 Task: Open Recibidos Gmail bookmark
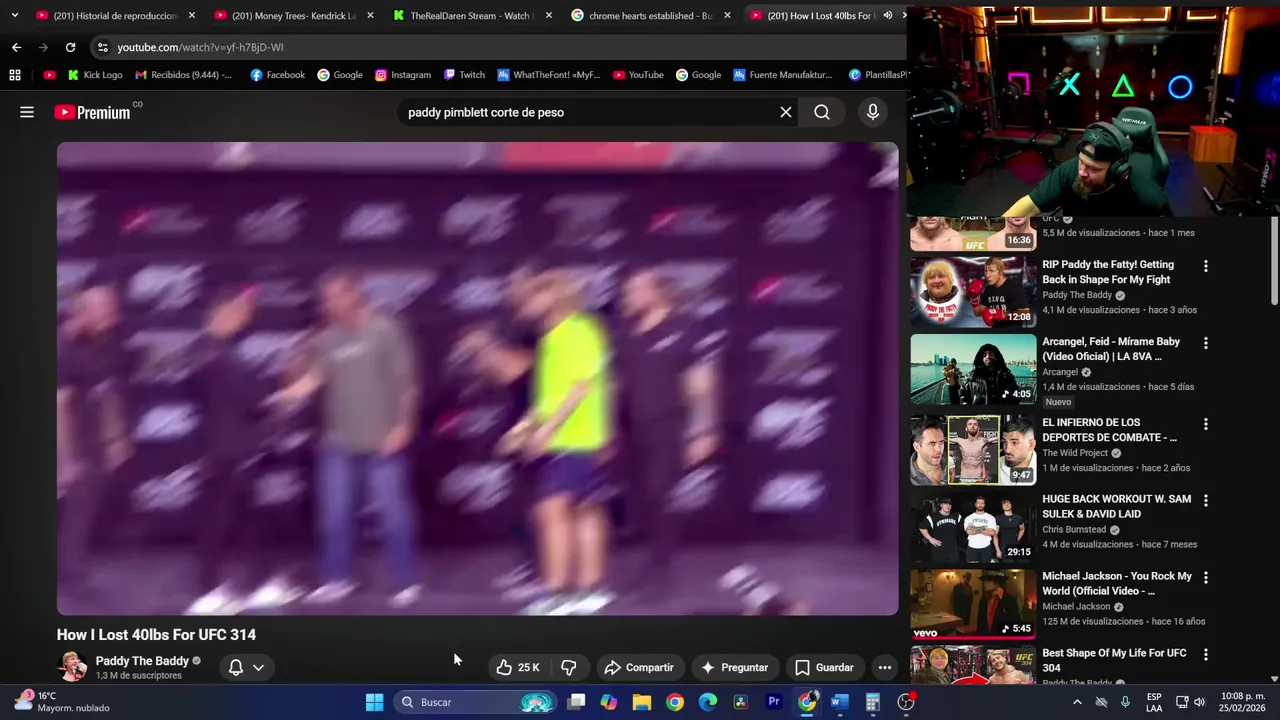[x=183, y=75]
